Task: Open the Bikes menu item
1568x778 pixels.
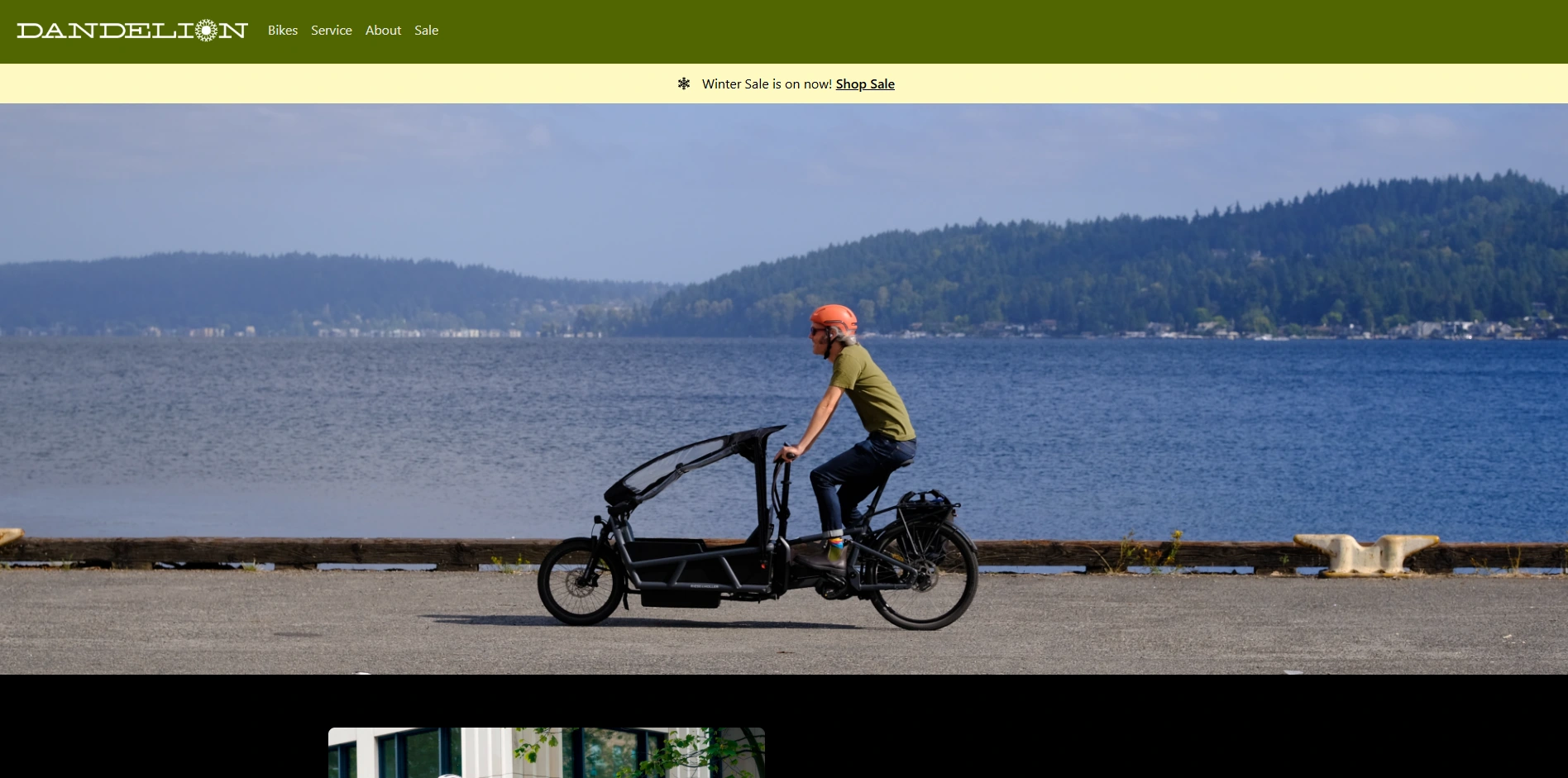Action: (x=282, y=31)
